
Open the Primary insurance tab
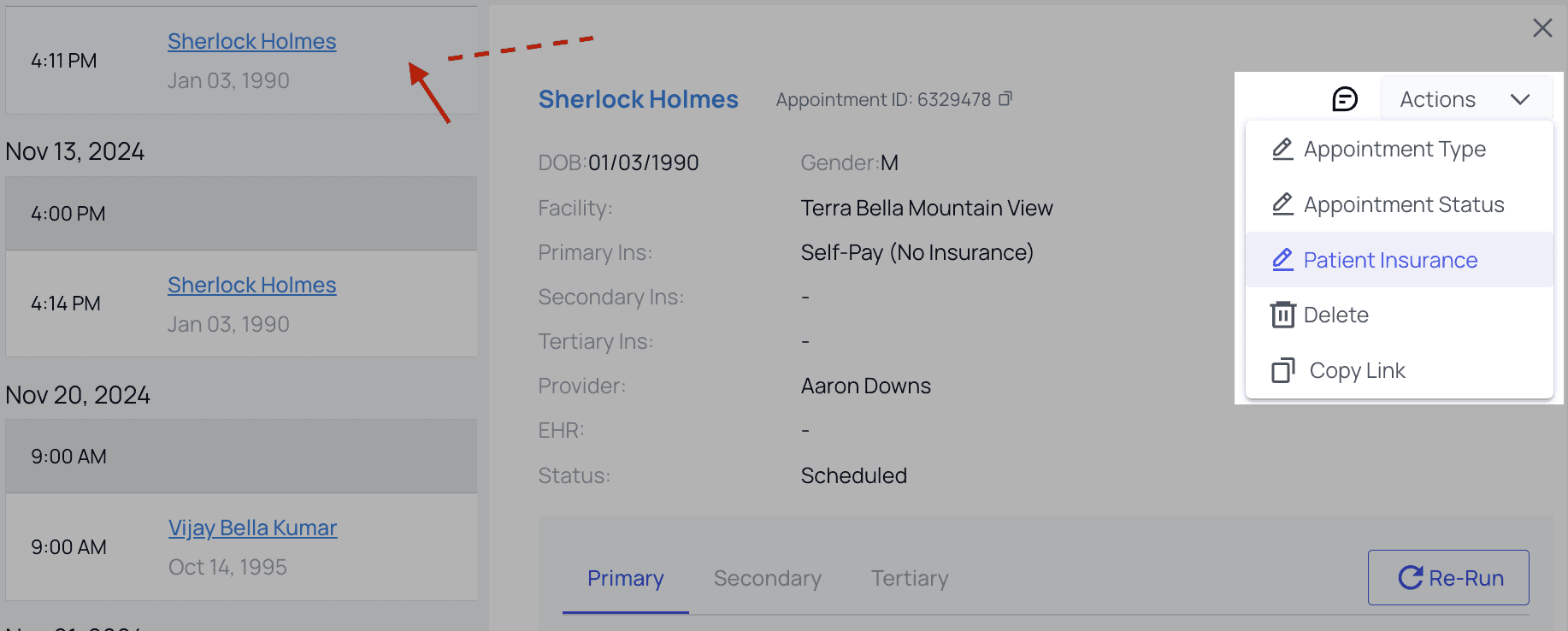(x=625, y=579)
